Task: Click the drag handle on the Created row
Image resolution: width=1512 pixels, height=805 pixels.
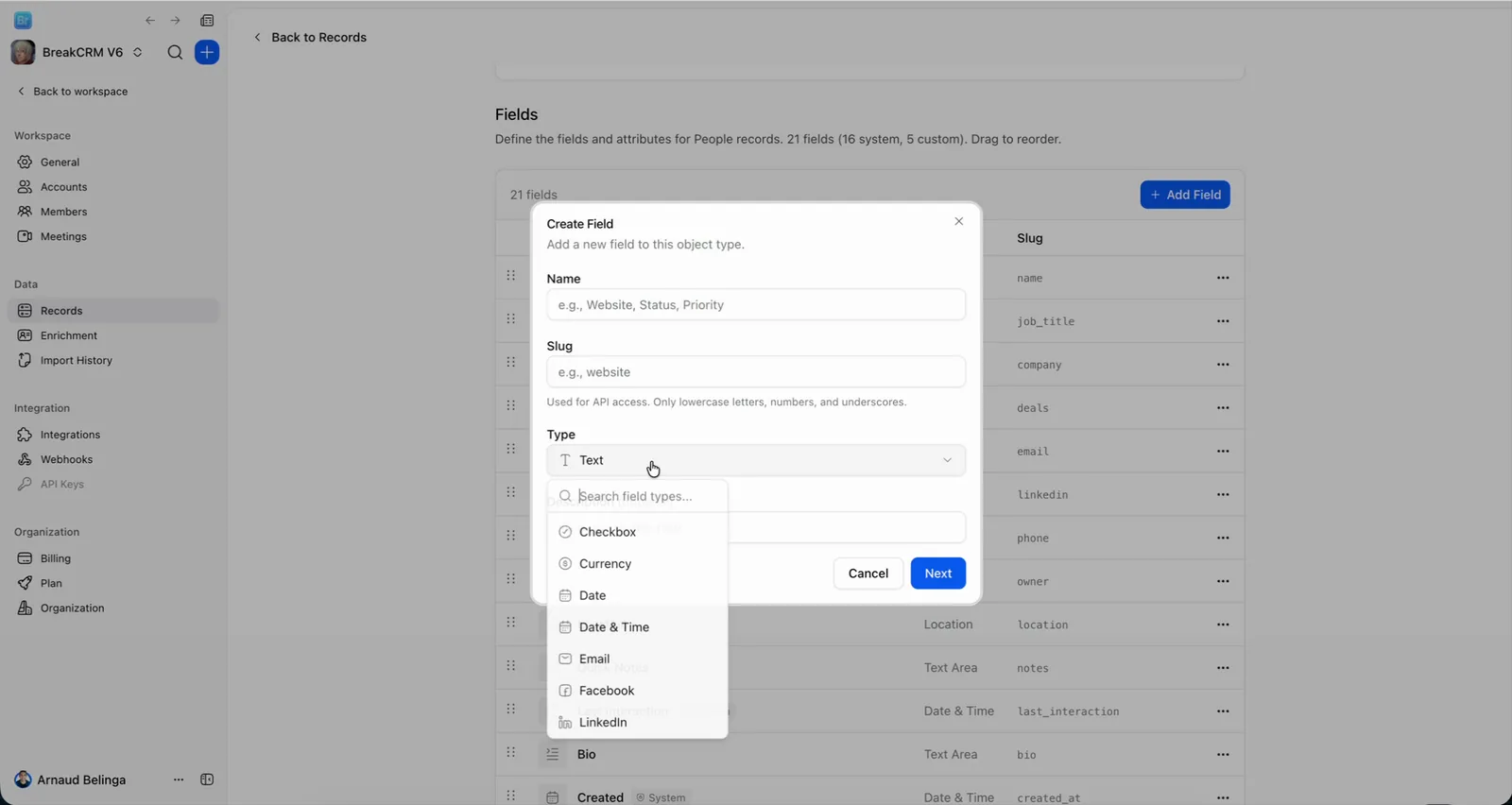Action: click(511, 796)
